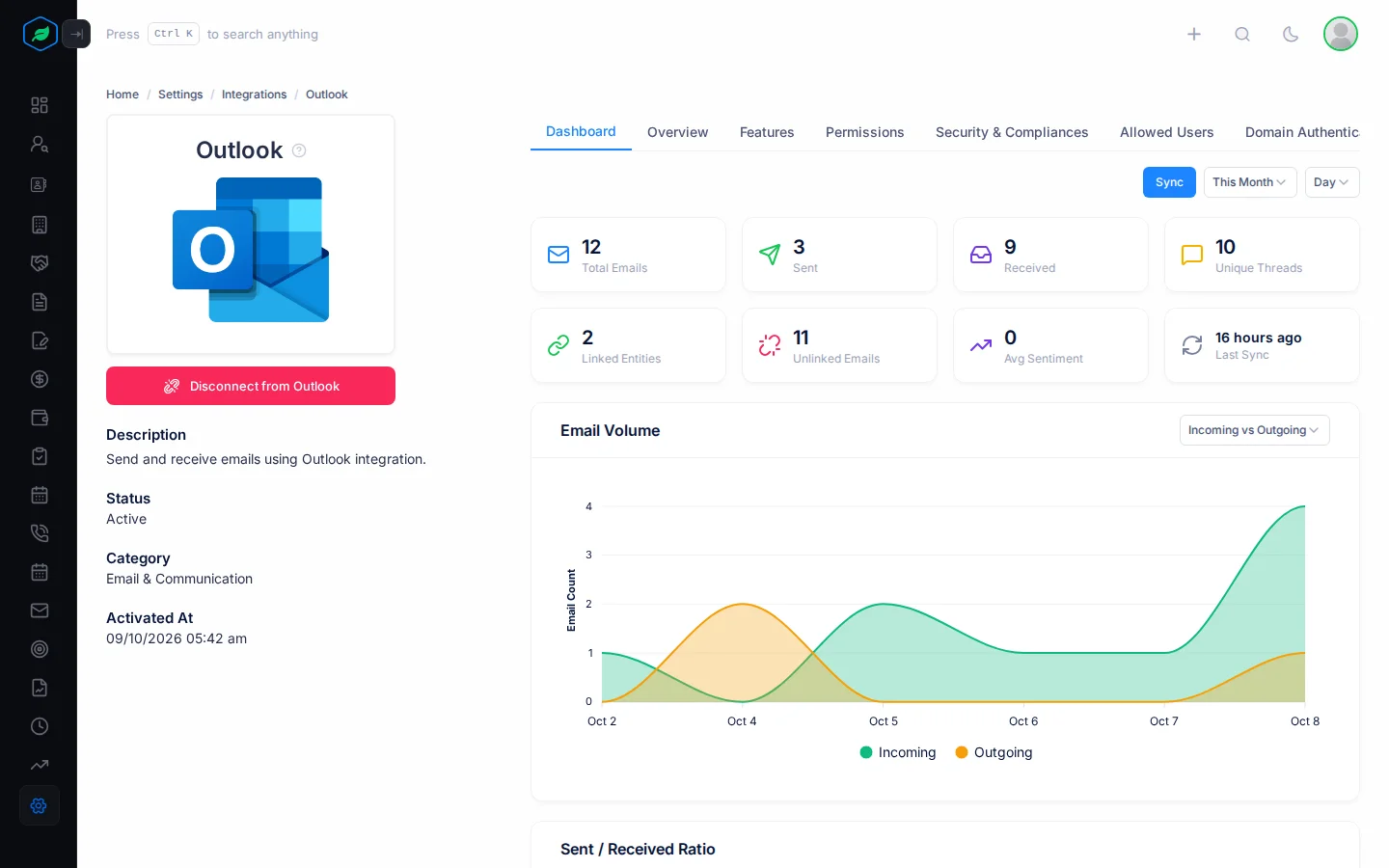Switch to the Overview tab
The height and width of the screenshot is (868, 1389).
tap(677, 132)
